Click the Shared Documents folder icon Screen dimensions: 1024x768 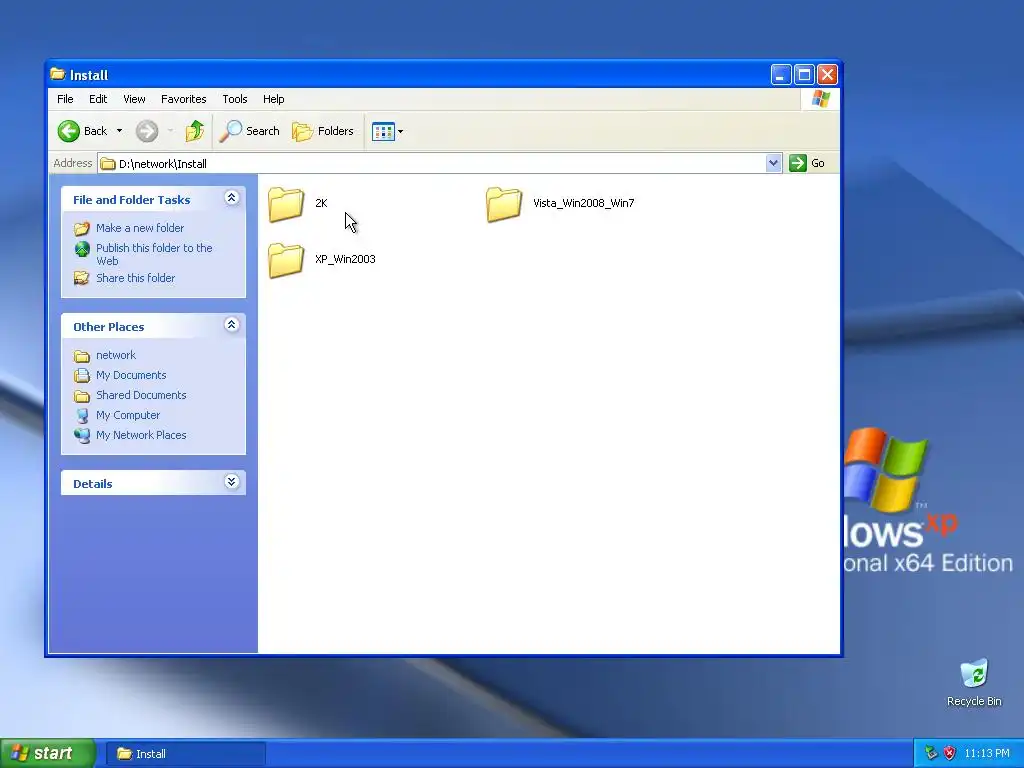pos(82,396)
